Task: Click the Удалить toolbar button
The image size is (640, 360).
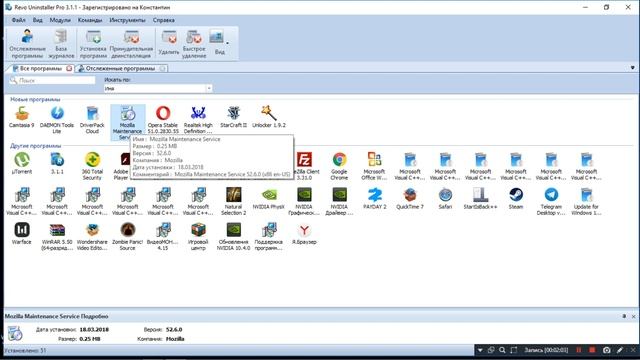Action: (169, 43)
